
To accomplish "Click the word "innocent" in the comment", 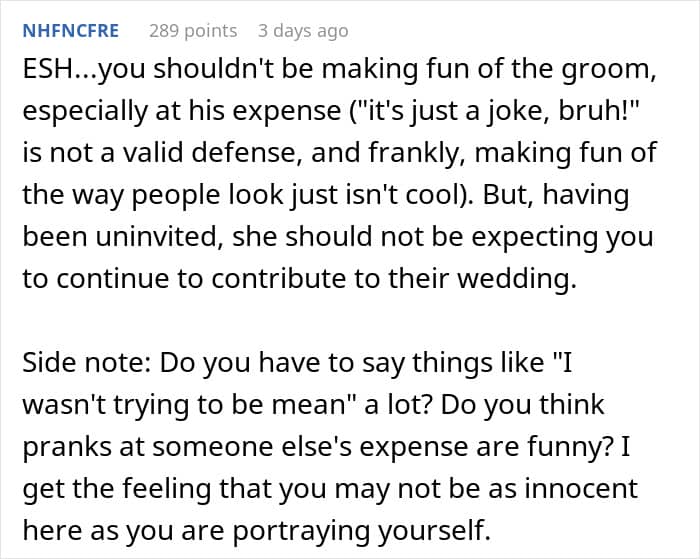I will click(x=581, y=488).
